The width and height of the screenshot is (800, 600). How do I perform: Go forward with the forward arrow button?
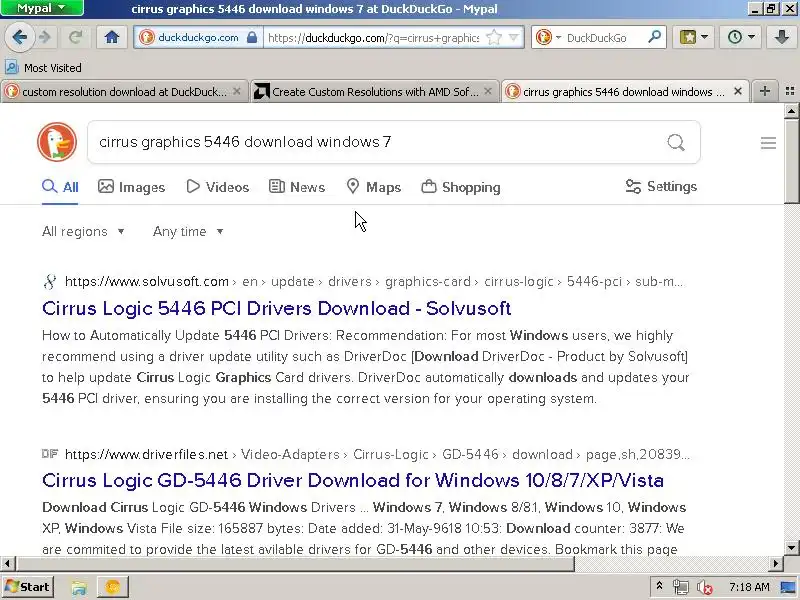tap(45, 37)
